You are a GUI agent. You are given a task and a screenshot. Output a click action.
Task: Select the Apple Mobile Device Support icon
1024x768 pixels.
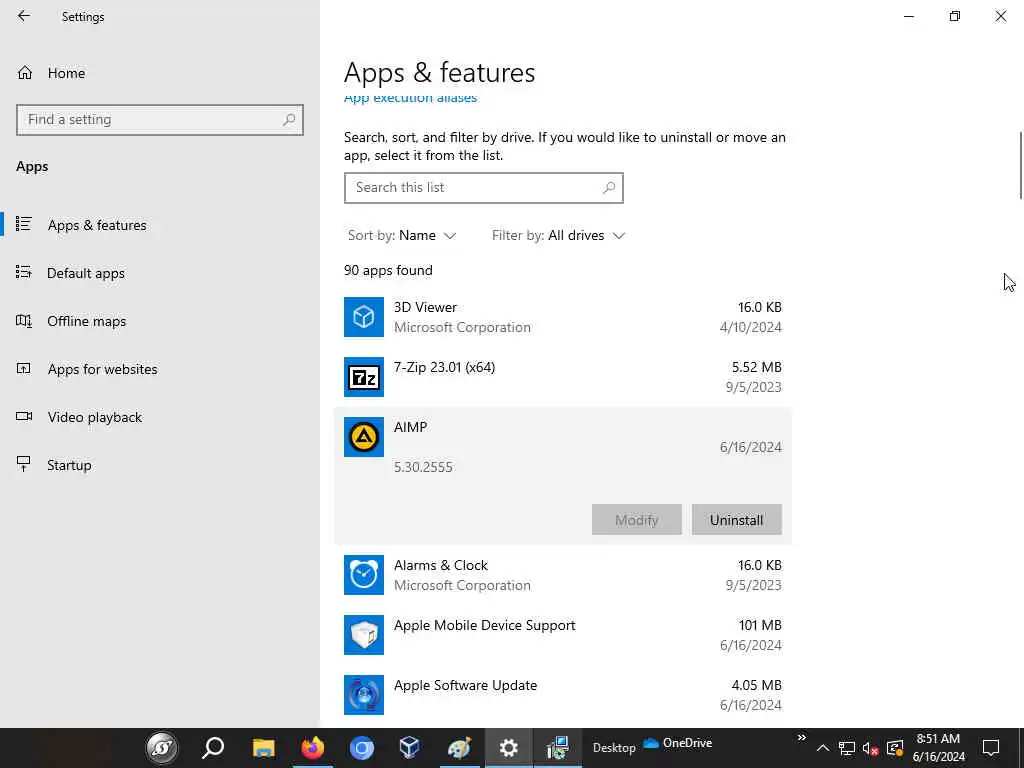364,635
